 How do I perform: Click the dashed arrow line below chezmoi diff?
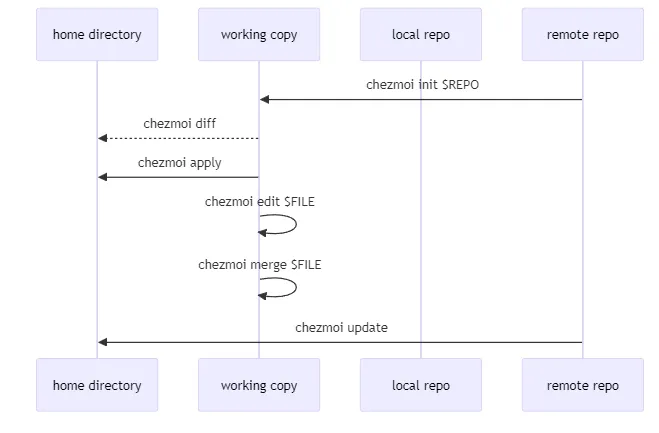coord(180,138)
